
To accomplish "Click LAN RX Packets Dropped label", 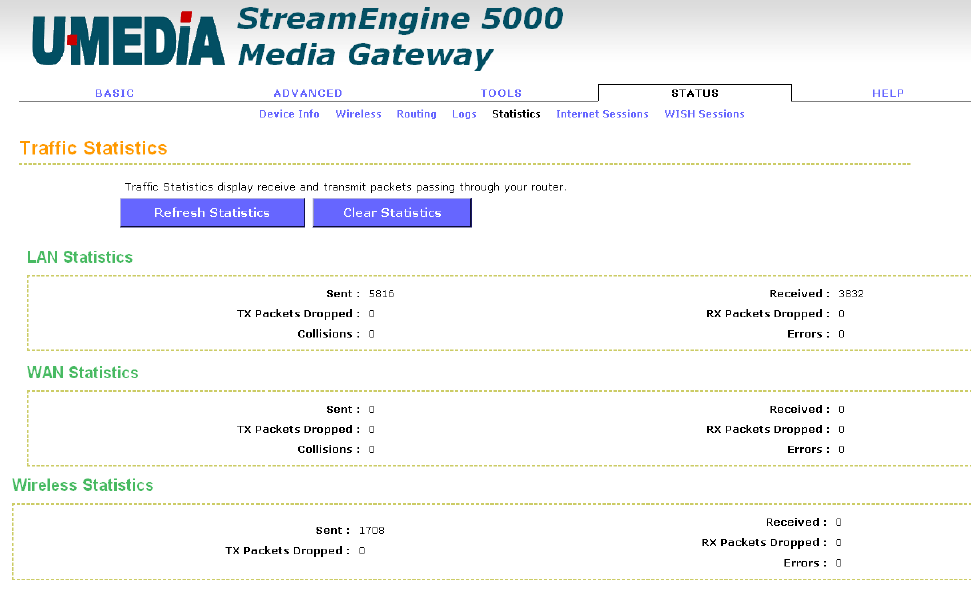I will [x=768, y=314].
